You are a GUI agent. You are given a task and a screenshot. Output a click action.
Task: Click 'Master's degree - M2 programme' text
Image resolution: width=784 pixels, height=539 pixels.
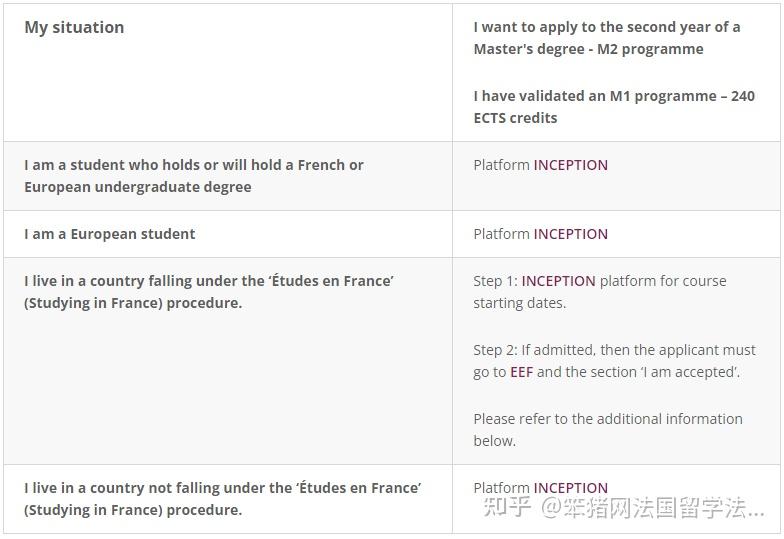click(588, 49)
